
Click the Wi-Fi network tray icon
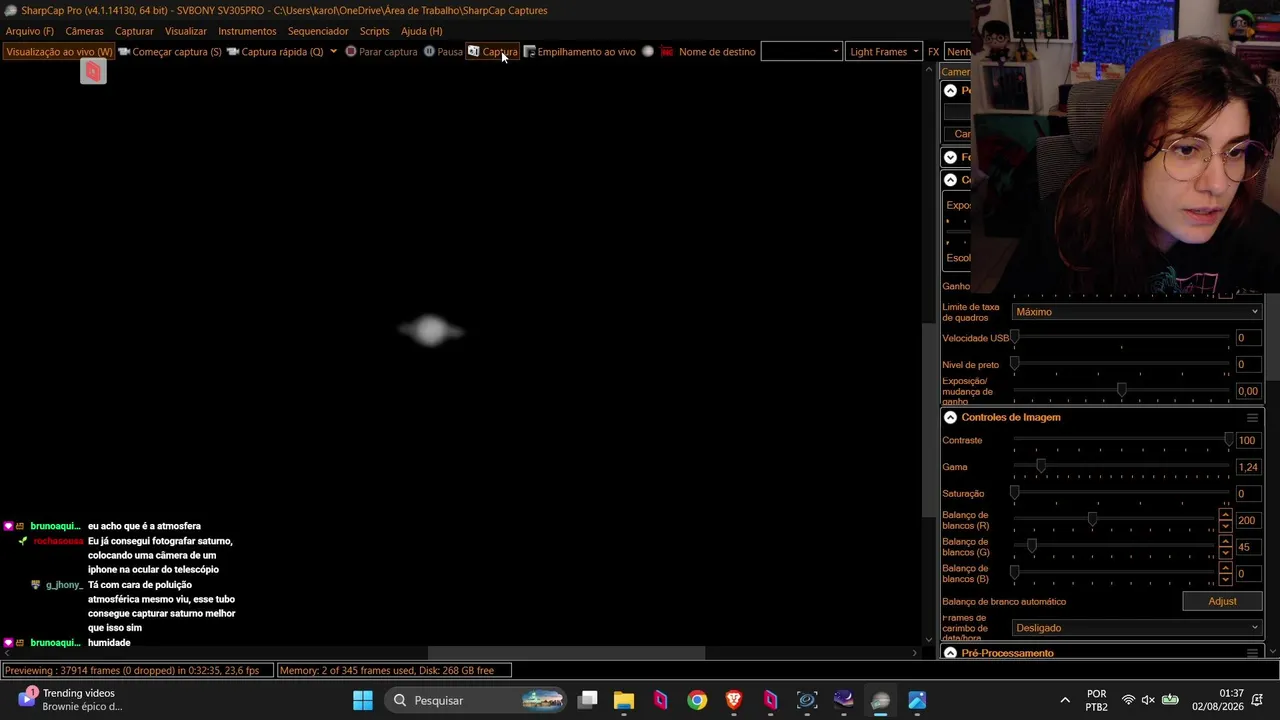(1128, 700)
